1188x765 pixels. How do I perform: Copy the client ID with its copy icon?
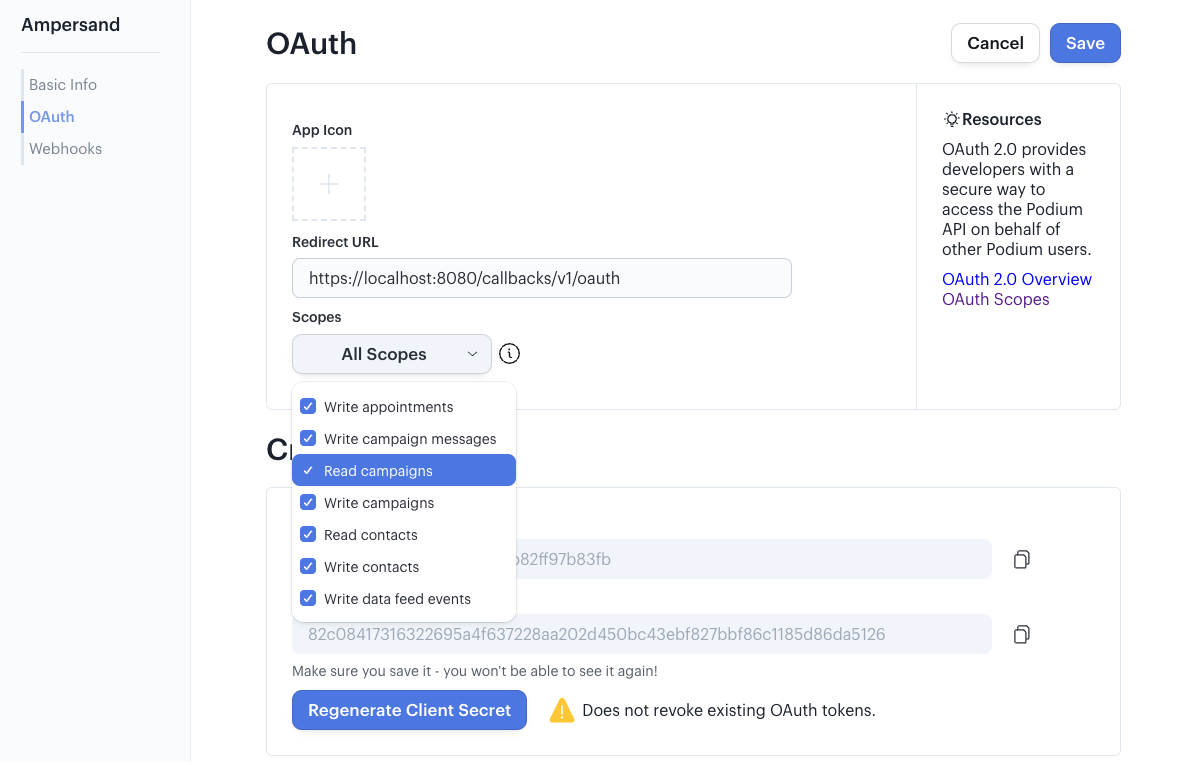tap(1021, 559)
